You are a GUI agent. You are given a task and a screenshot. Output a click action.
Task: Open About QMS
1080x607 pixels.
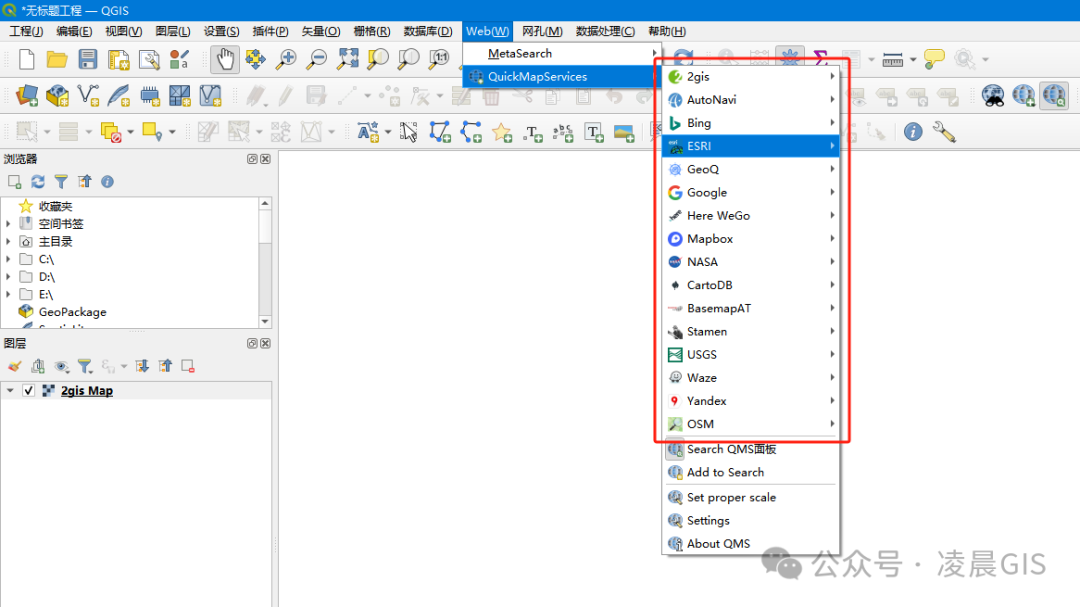pyautogui.click(x=751, y=544)
